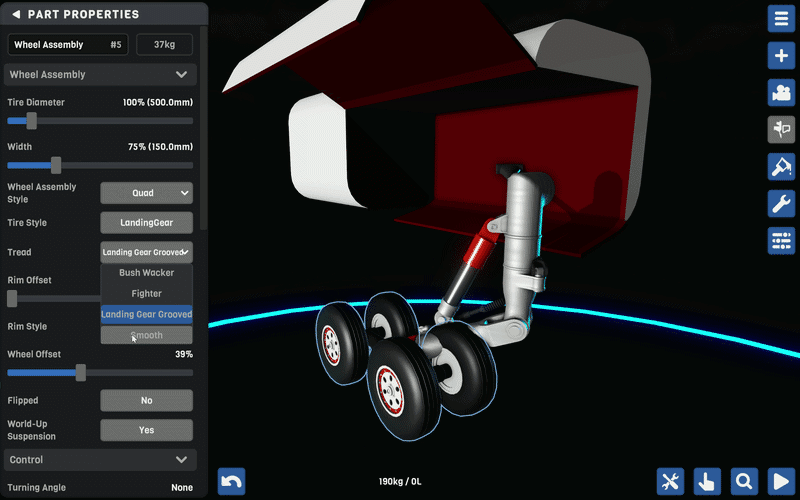Toggle World-Up Suspension from Yes
800x500 pixels.
146,430
